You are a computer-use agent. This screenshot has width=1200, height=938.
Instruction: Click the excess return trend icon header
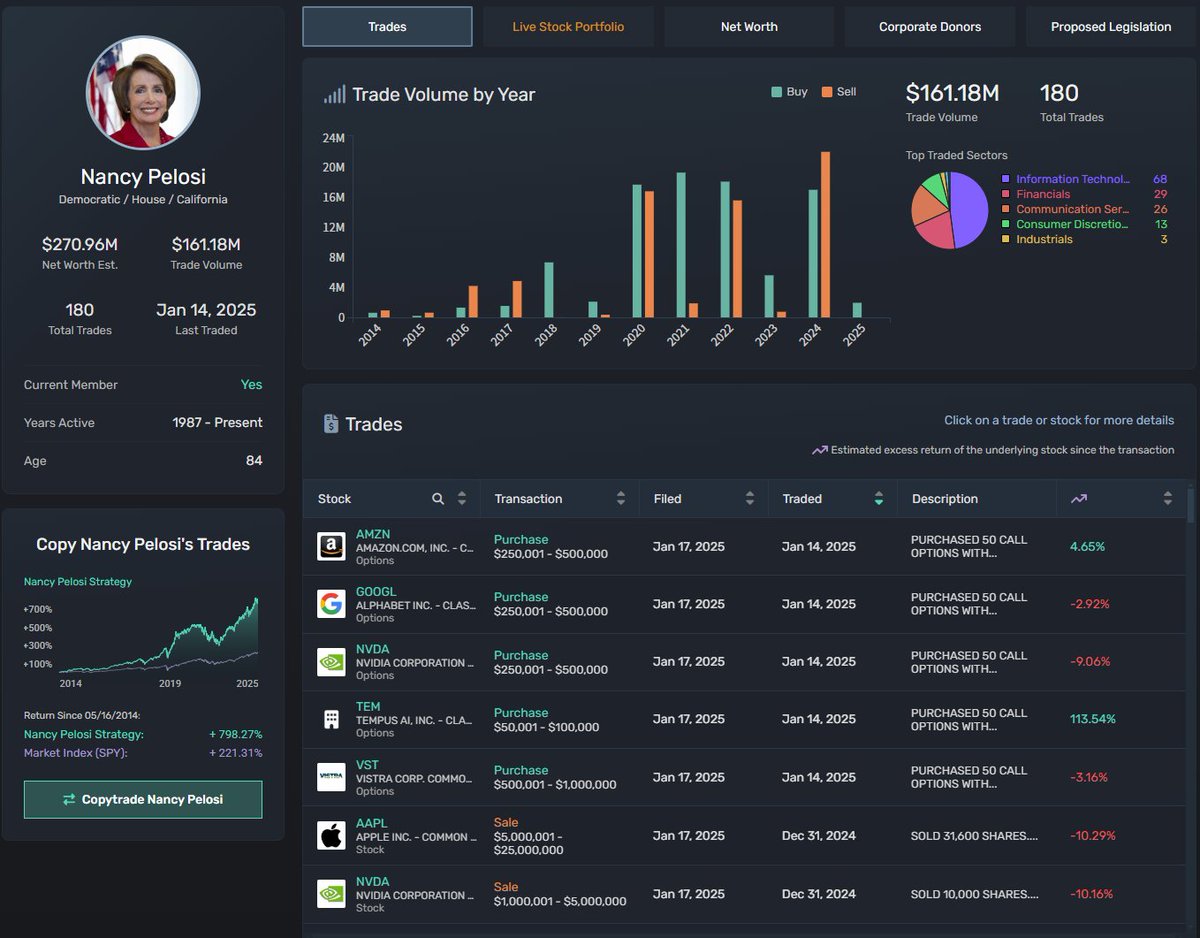(1078, 498)
